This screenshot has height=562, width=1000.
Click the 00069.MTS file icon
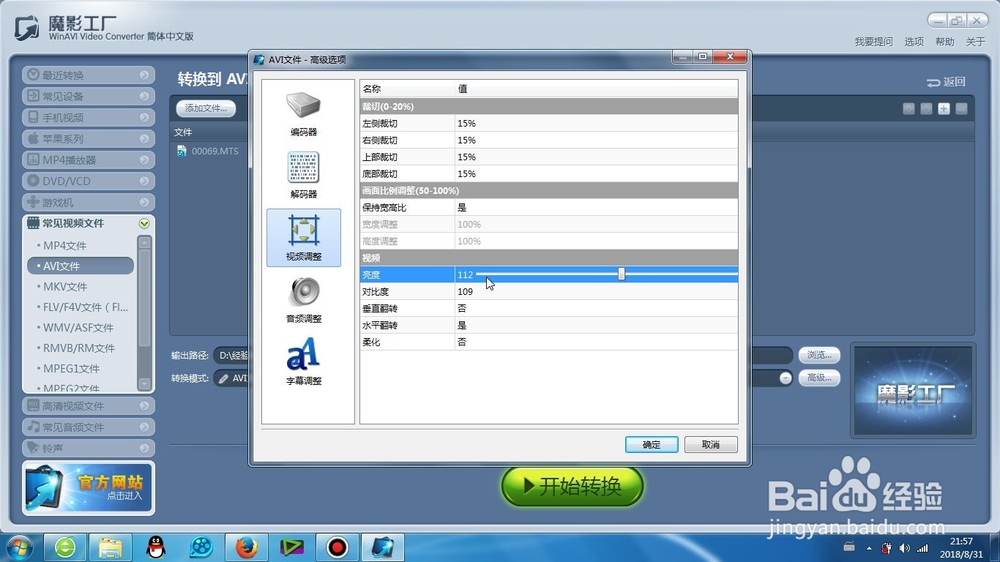tap(182, 151)
